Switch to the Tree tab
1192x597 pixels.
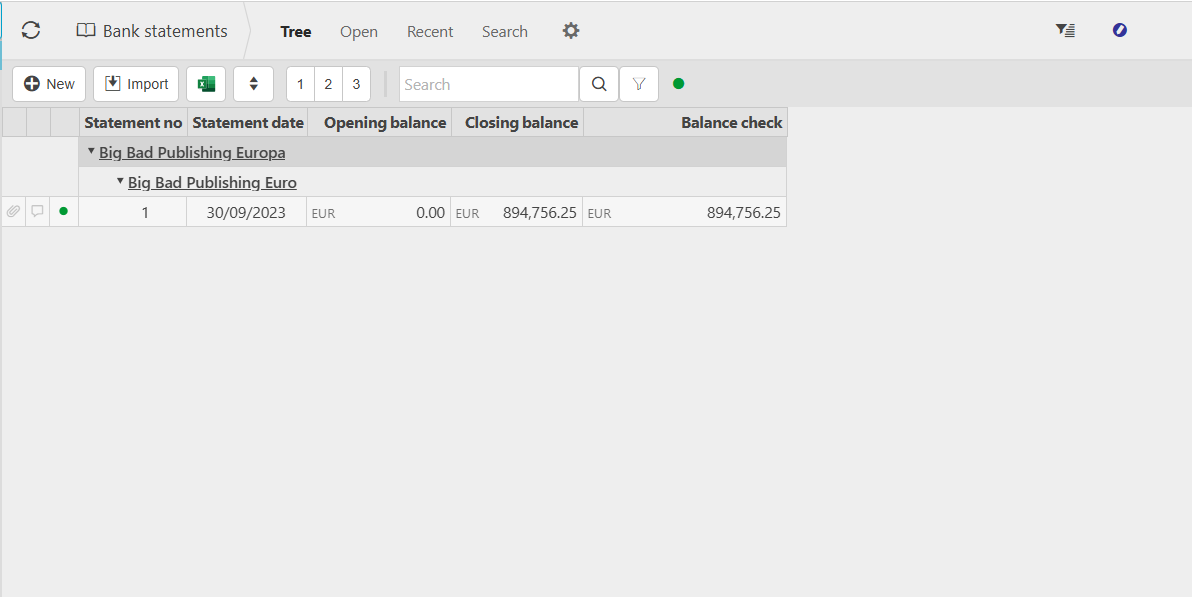pos(296,31)
